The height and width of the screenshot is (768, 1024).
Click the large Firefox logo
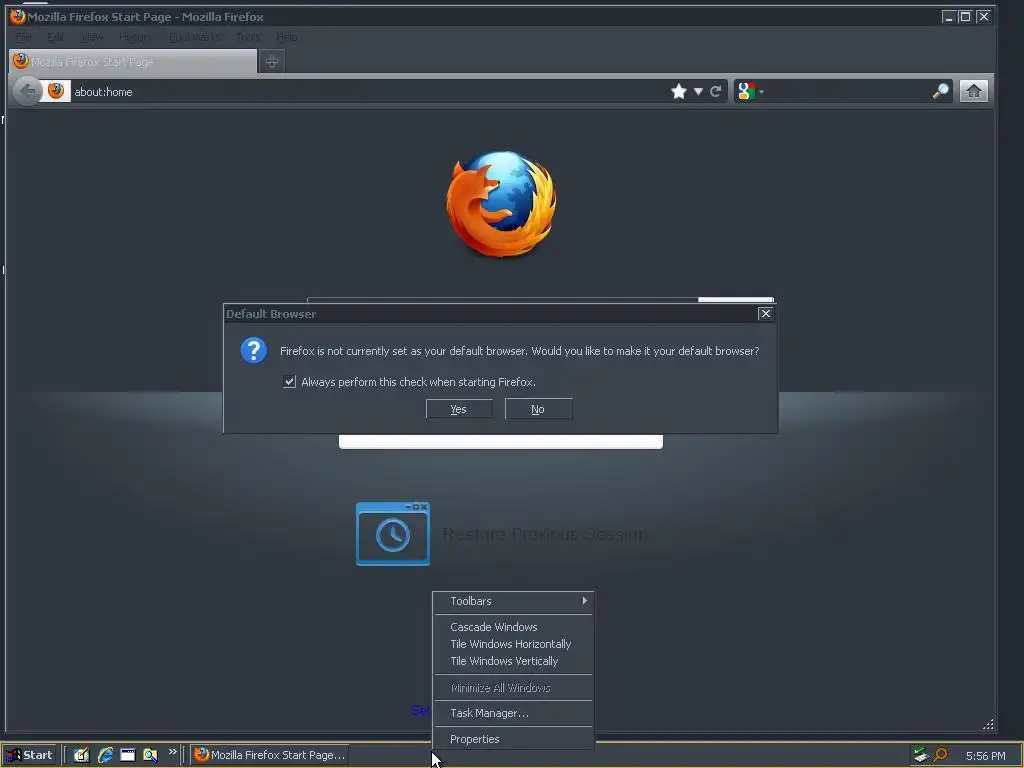point(501,203)
